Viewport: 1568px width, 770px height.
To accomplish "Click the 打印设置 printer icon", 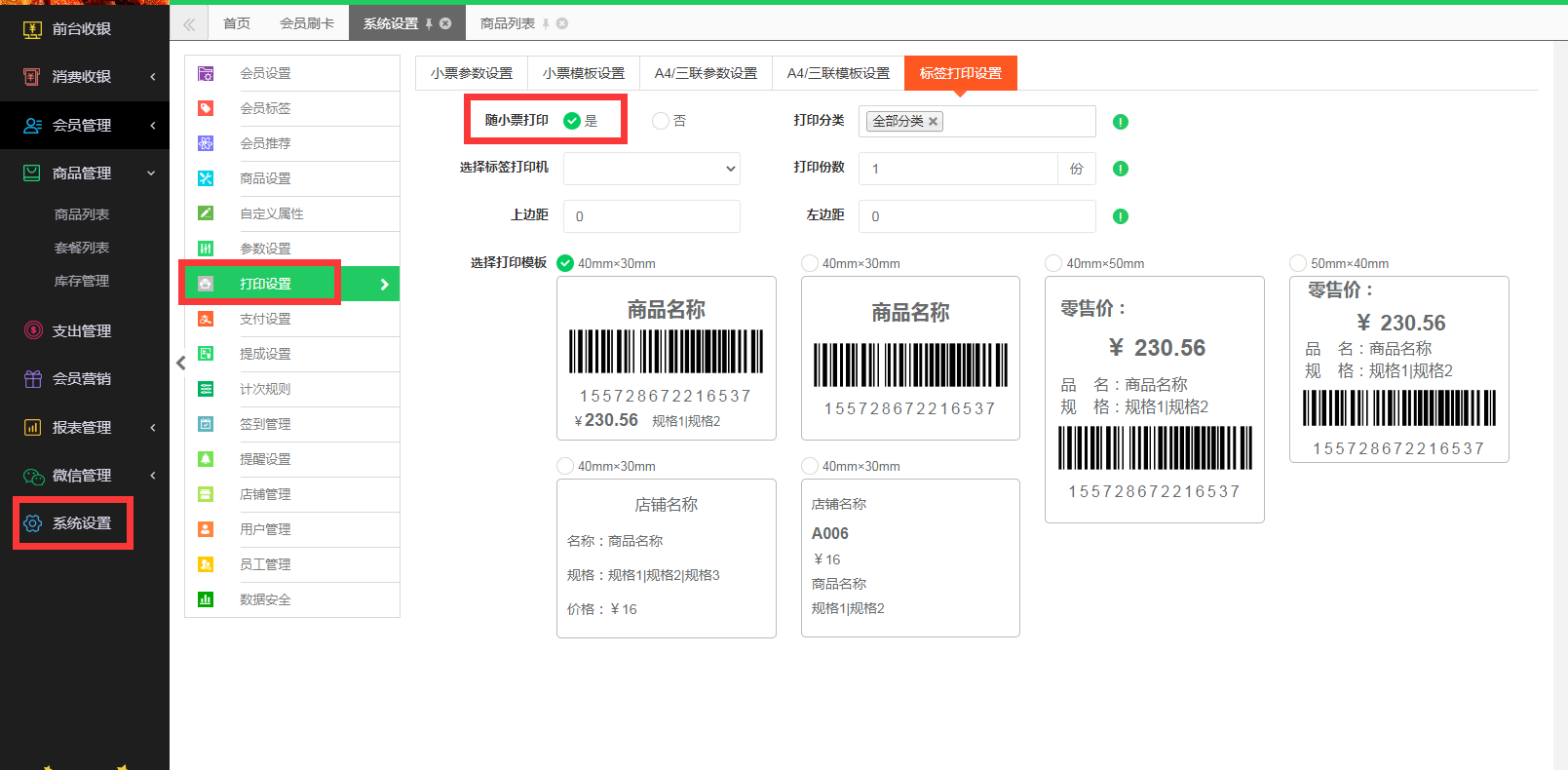I will pyautogui.click(x=206, y=284).
